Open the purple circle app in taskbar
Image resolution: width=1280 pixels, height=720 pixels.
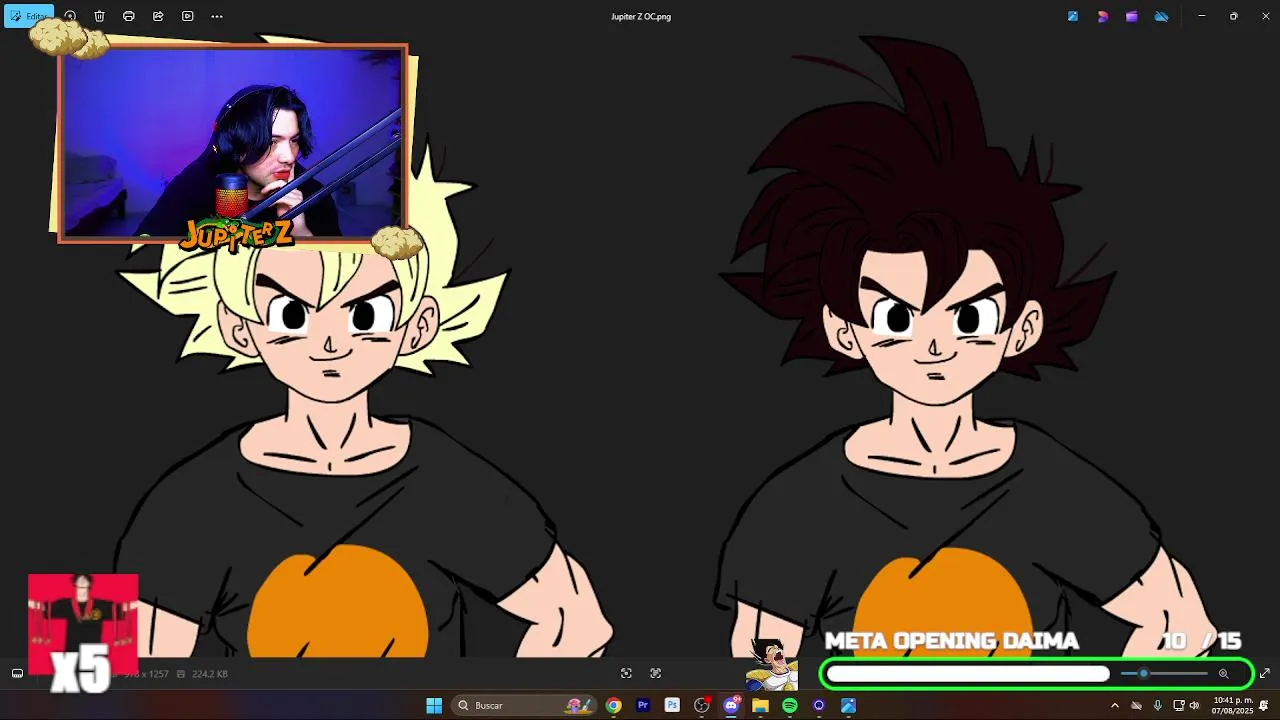click(x=819, y=706)
